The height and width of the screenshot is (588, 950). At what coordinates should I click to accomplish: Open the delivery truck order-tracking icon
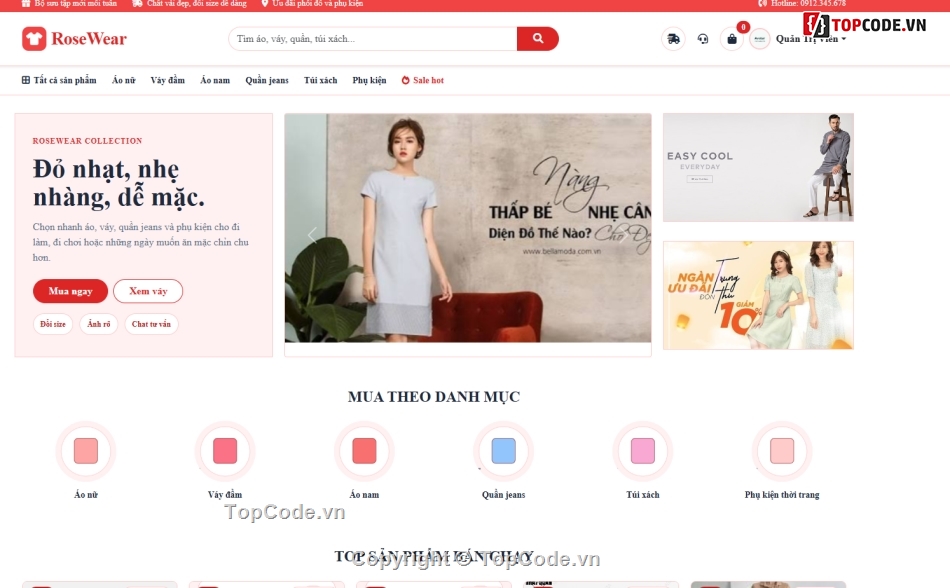pos(673,39)
